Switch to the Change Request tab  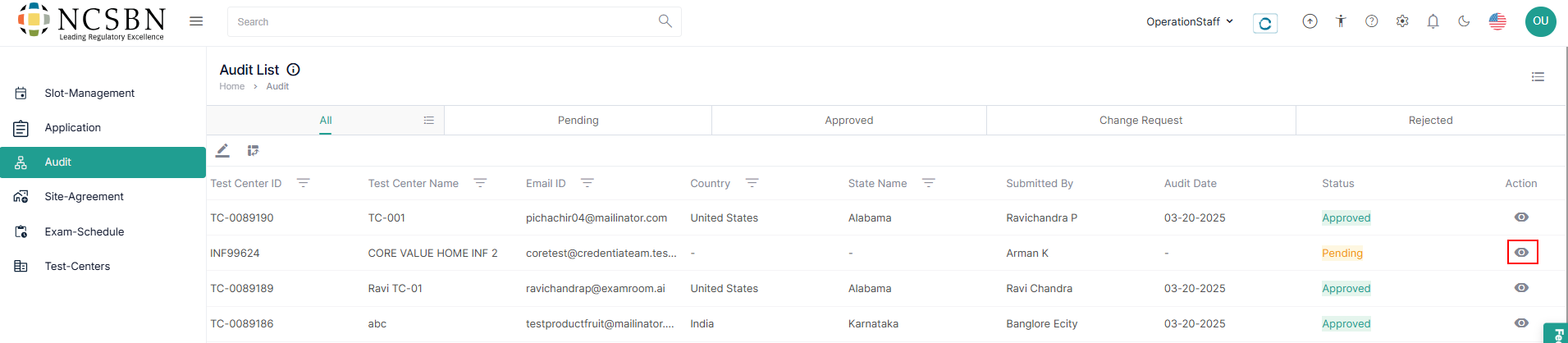pos(1140,120)
